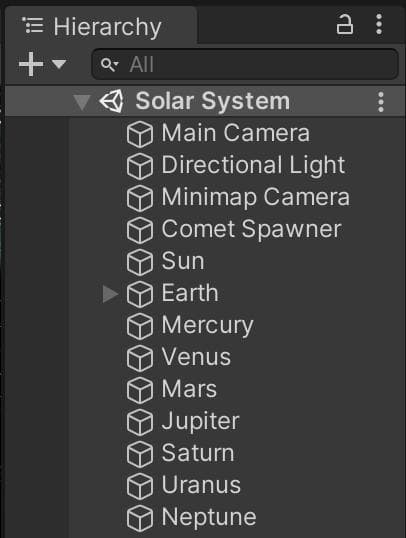Click the cube icon beside Minimap Camera

click(140, 198)
